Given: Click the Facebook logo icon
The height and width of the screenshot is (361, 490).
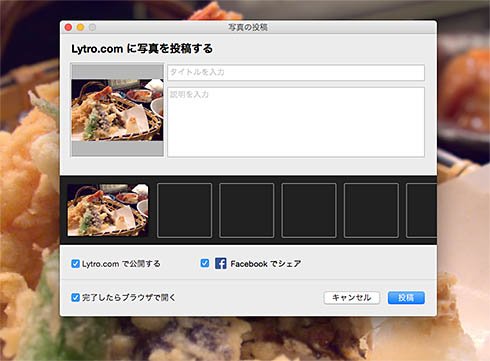Looking at the screenshot, I should click(x=220, y=263).
